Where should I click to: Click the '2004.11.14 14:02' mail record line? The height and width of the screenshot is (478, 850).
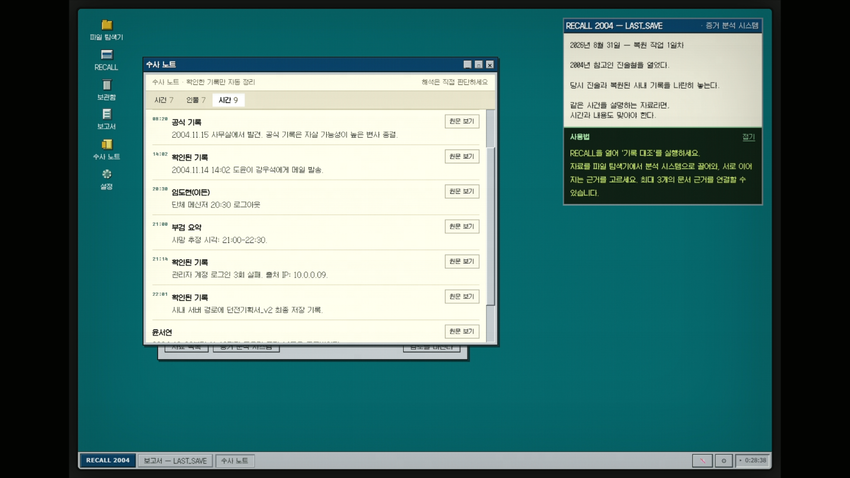click(247, 170)
